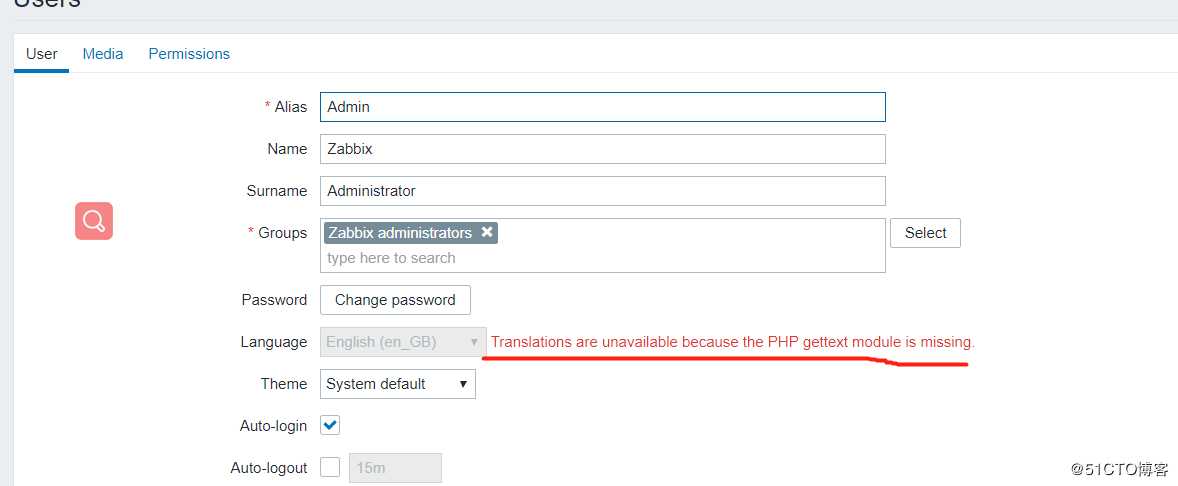Enable the Auto-logout checkbox

(x=330, y=467)
